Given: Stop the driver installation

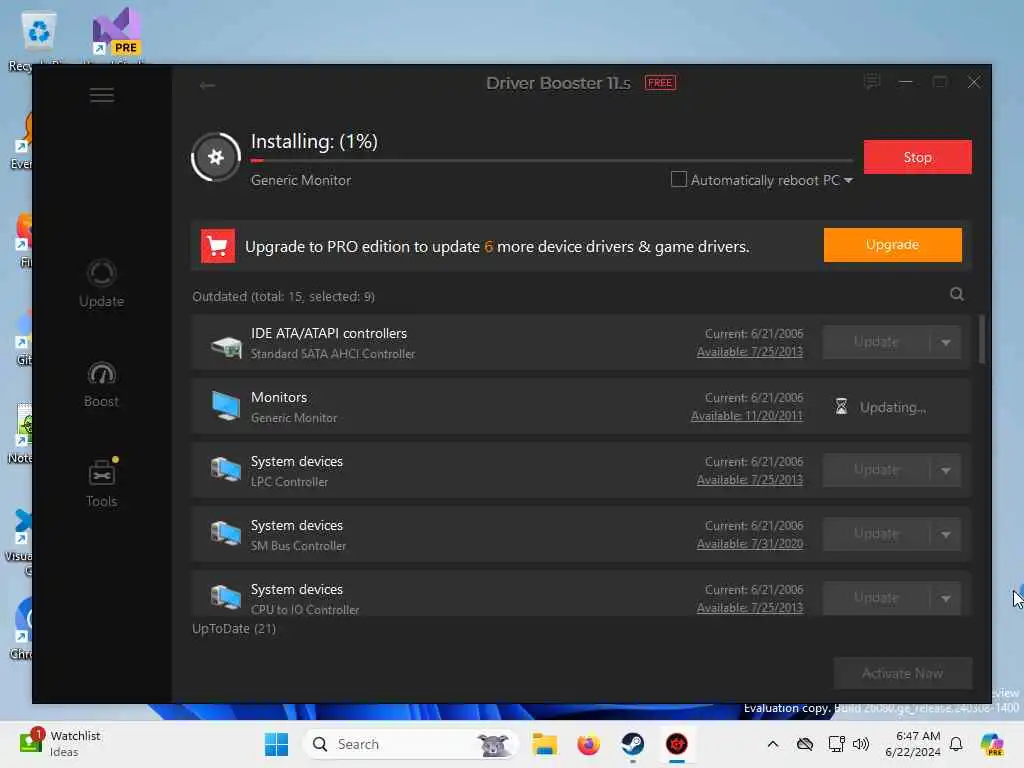Looking at the screenshot, I should [x=918, y=157].
